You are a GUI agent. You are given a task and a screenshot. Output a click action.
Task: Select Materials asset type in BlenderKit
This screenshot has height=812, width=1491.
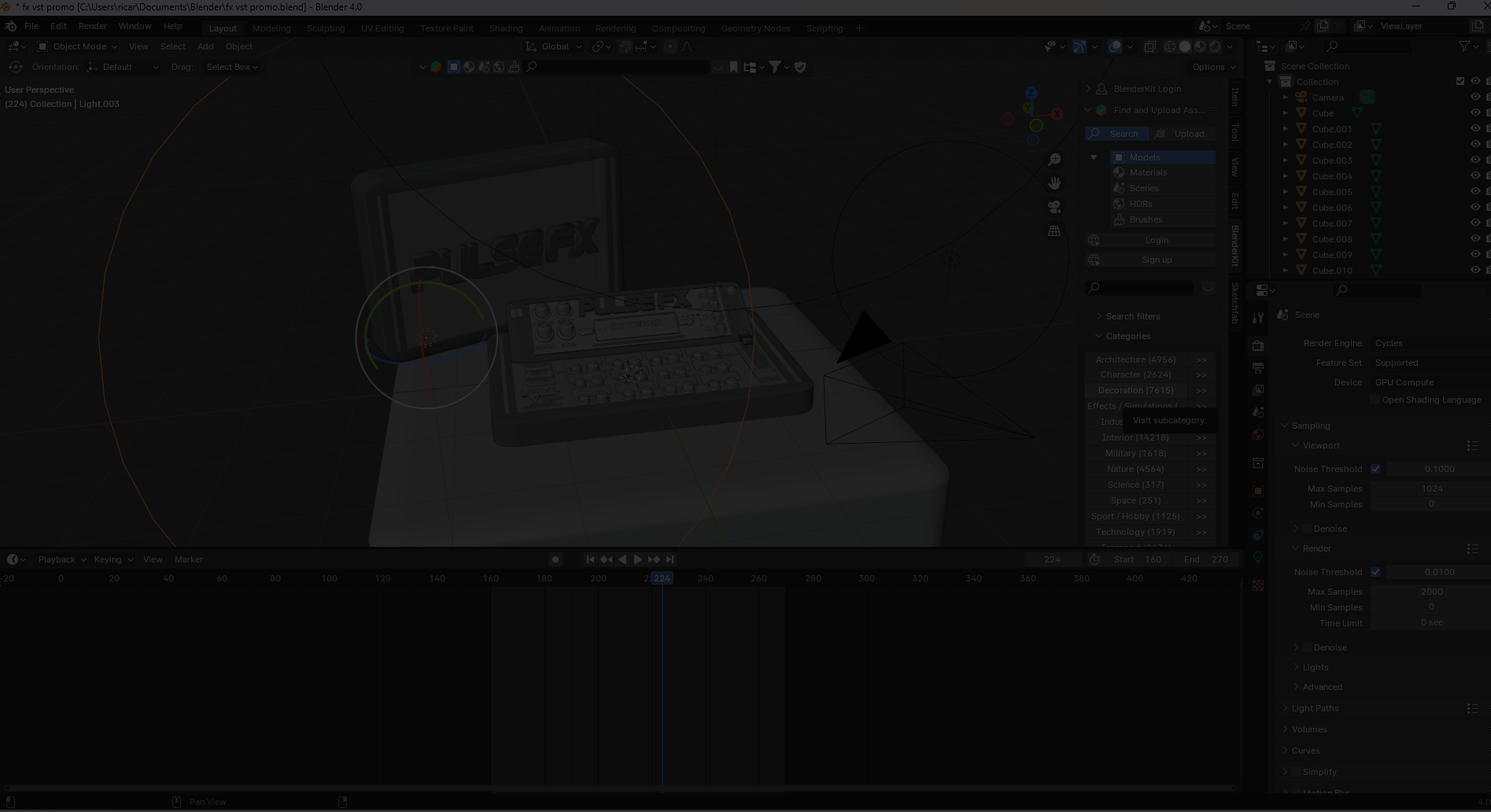click(x=1163, y=172)
